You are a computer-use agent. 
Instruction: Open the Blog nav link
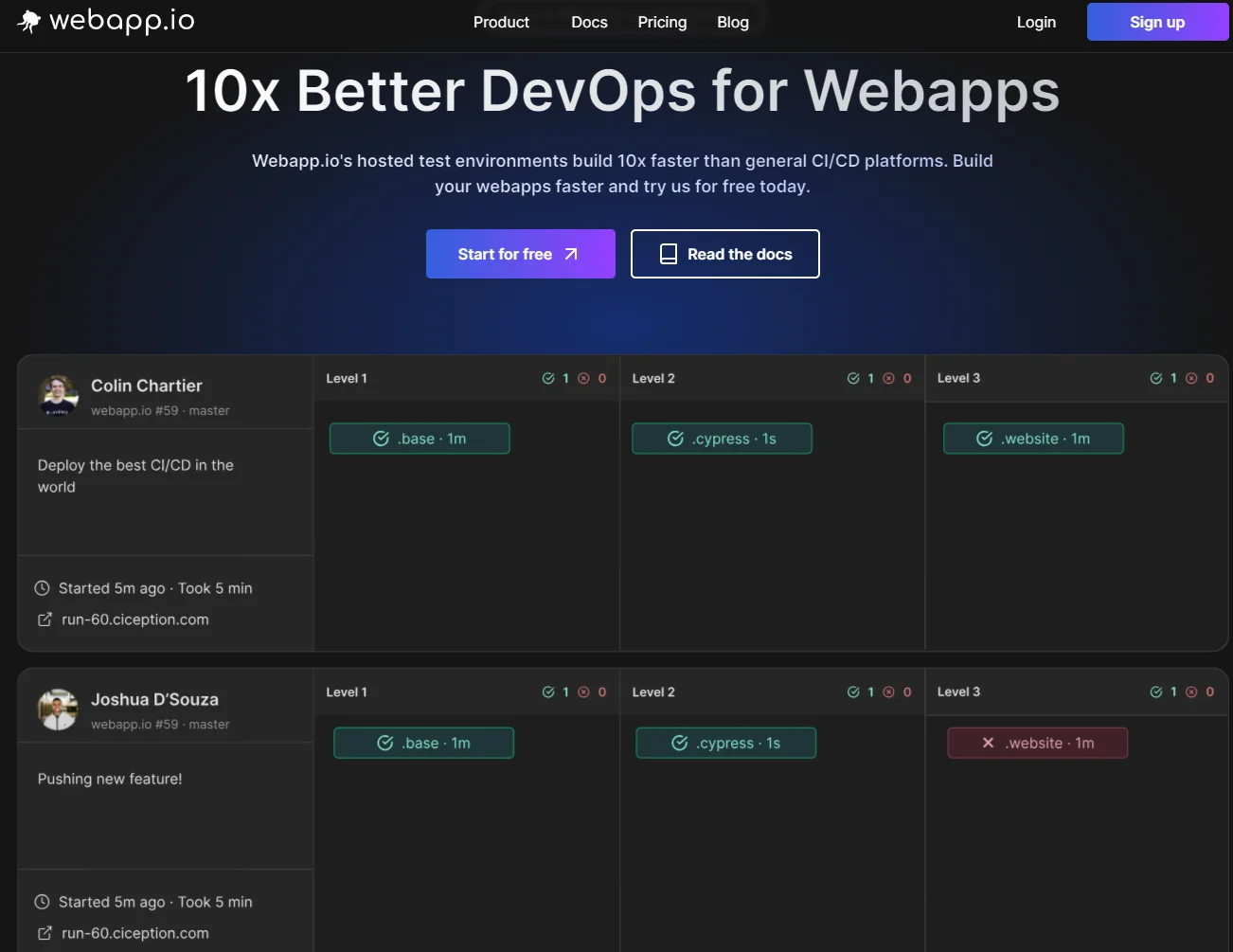pos(733,22)
